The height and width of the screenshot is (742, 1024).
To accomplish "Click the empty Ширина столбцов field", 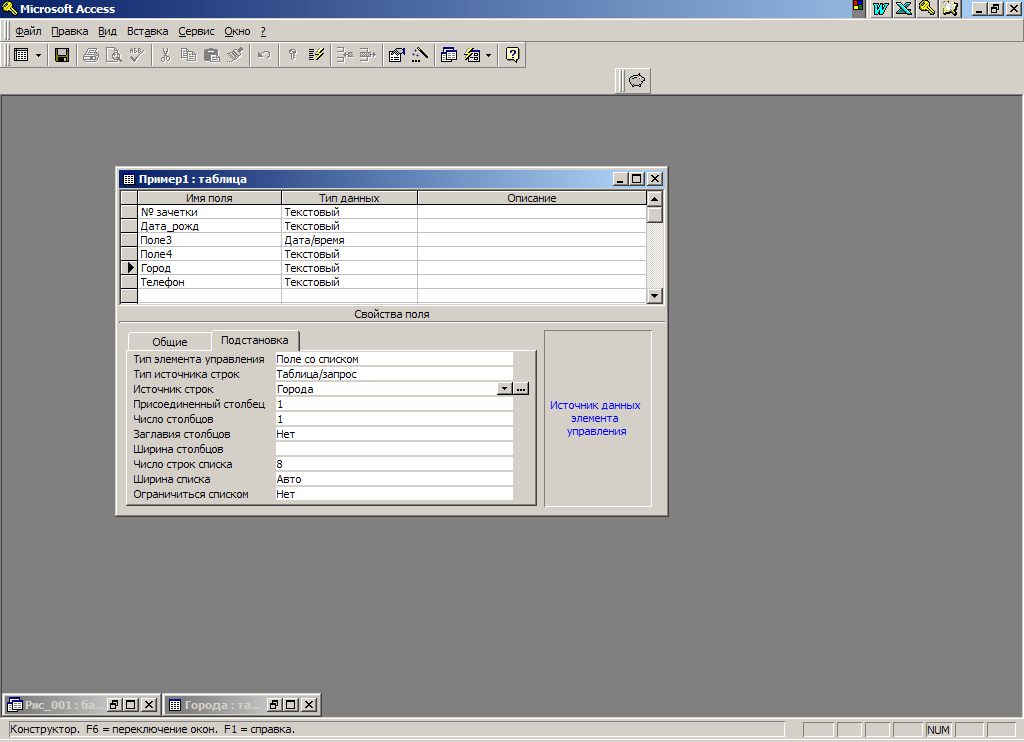I will click(394, 449).
